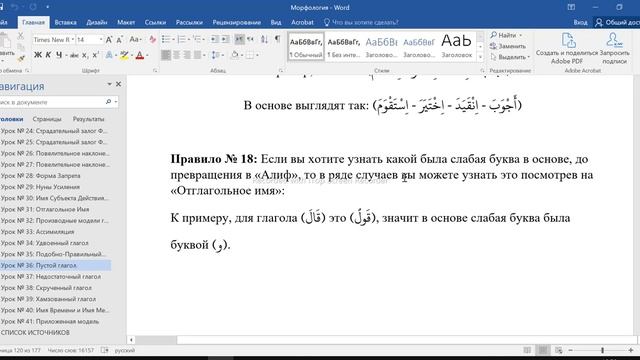Close the Navigation pane
Screen dimensions: 640x360
[118, 84]
